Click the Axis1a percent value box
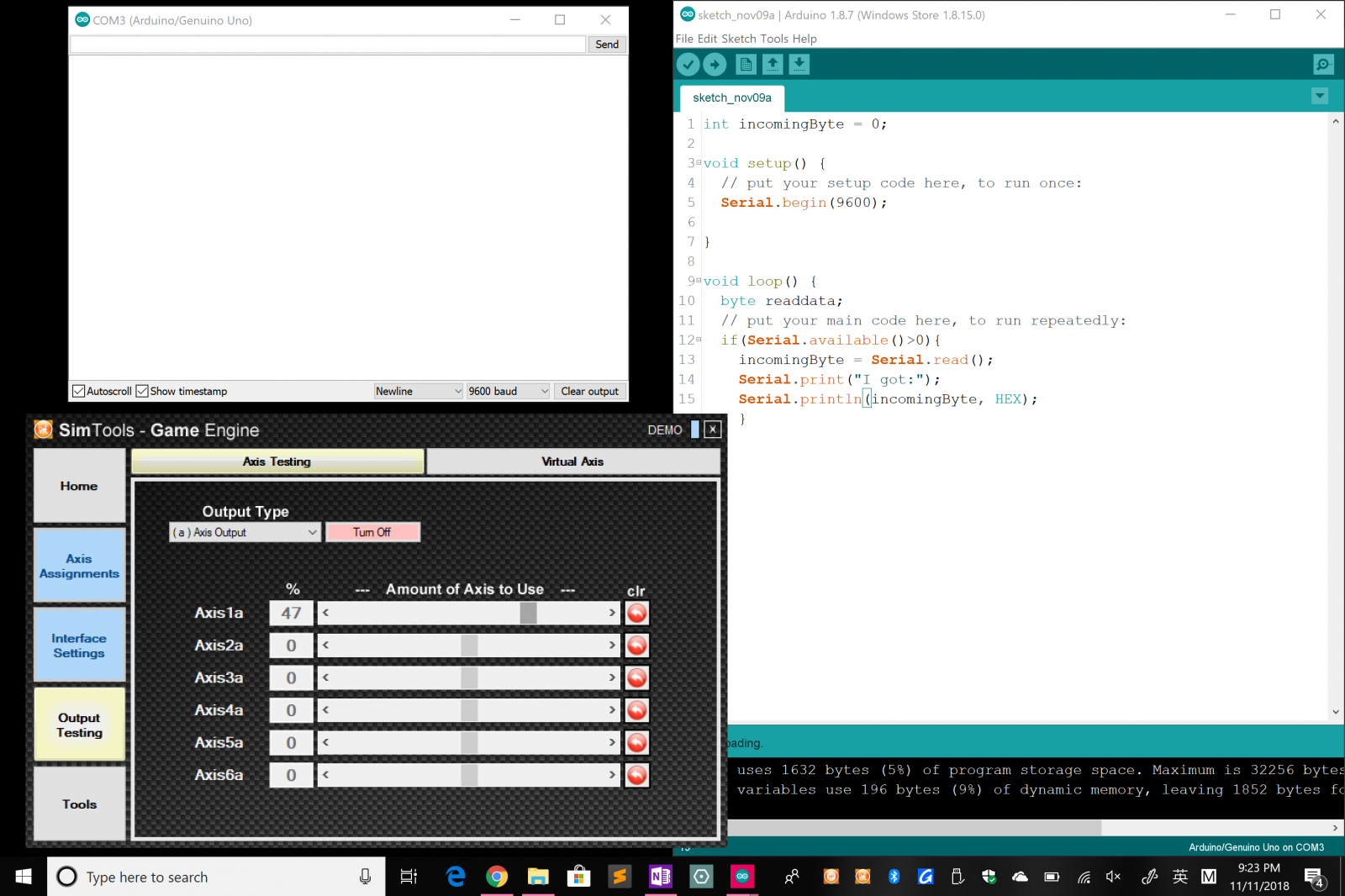 click(291, 614)
